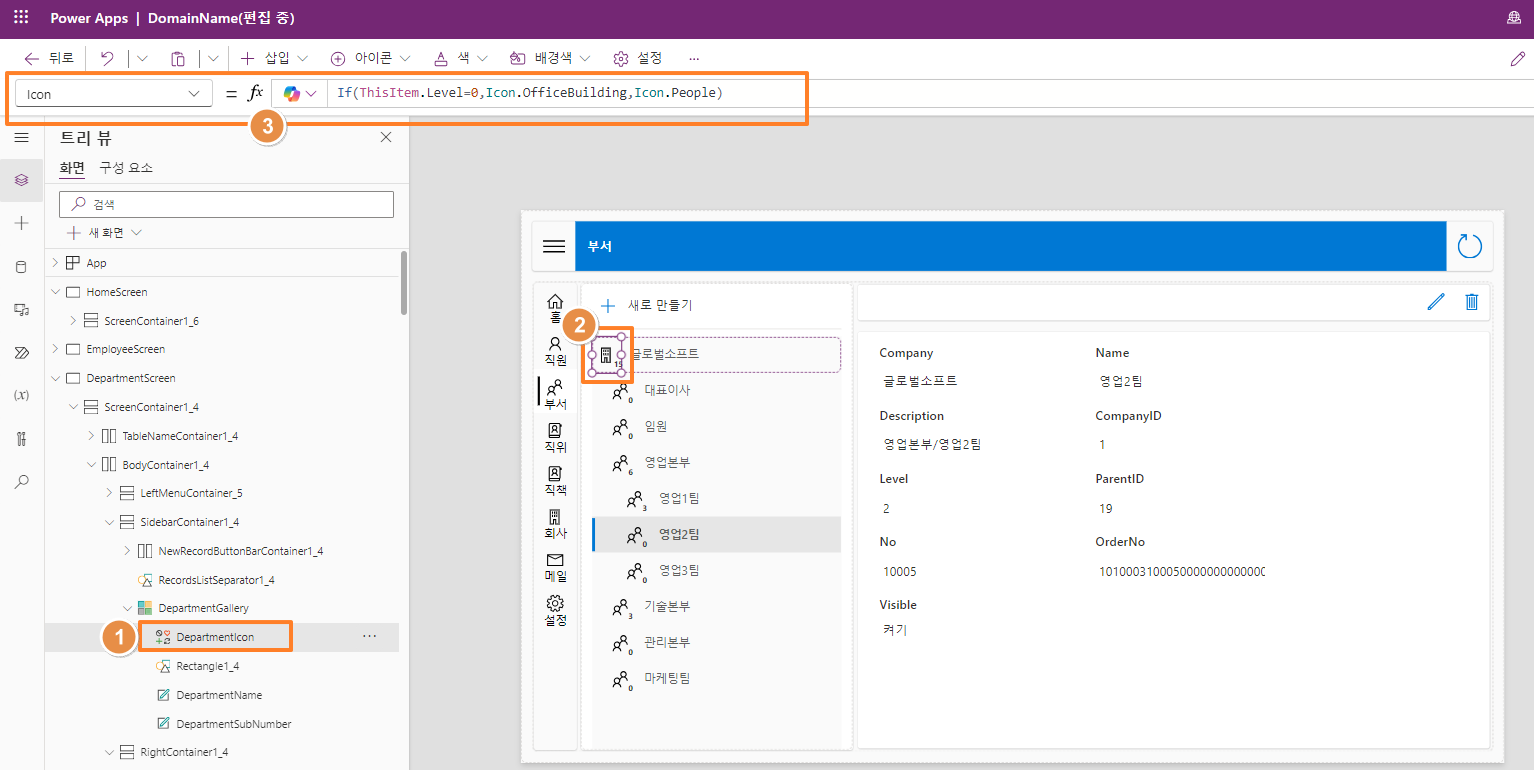Open the variables (x) icon
The height and width of the screenshot is (770, 1534).
coord(21,395)
